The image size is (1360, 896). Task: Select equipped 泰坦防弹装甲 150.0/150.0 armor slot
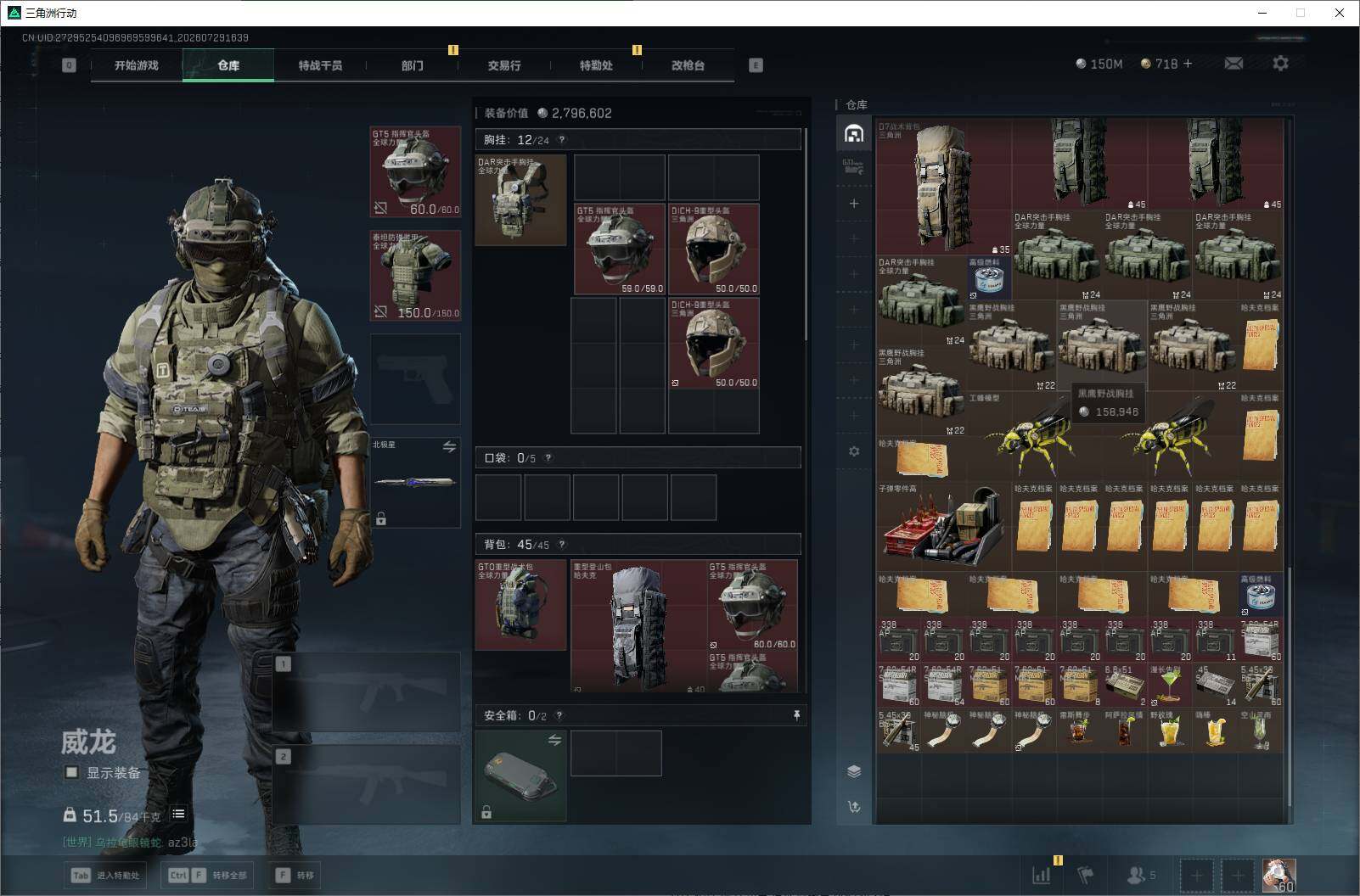(415, 276)
